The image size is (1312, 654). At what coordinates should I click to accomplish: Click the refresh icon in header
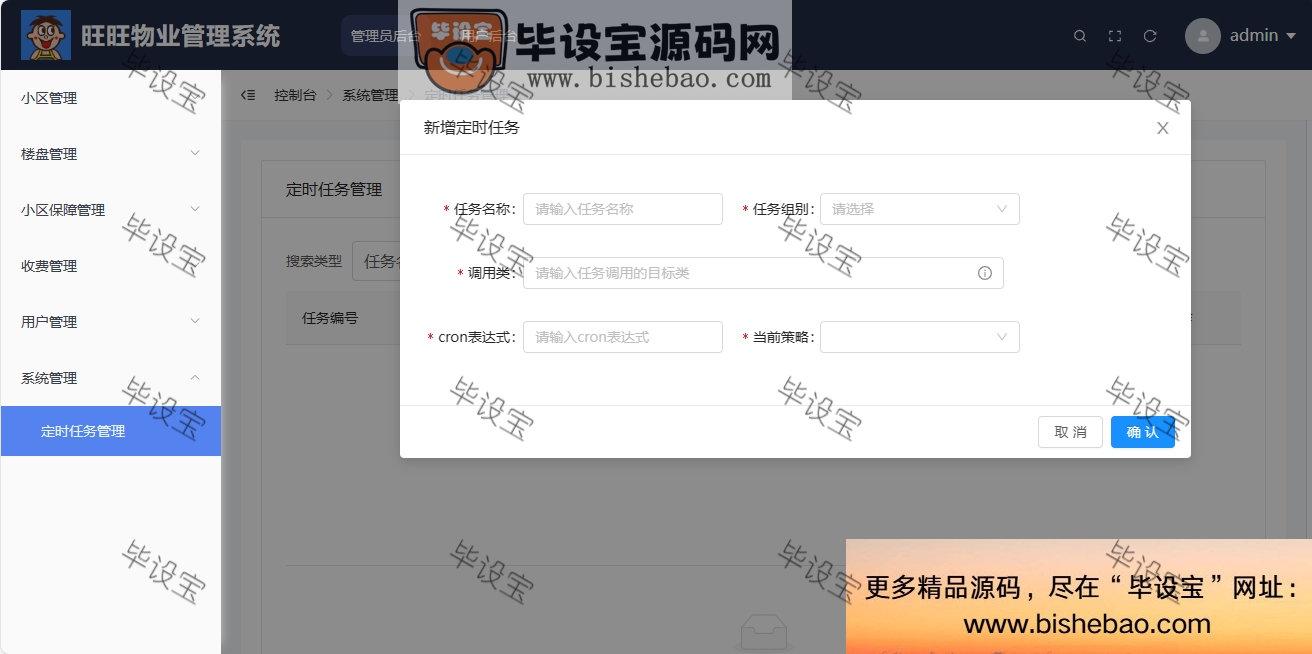(x=1150, y=36)
